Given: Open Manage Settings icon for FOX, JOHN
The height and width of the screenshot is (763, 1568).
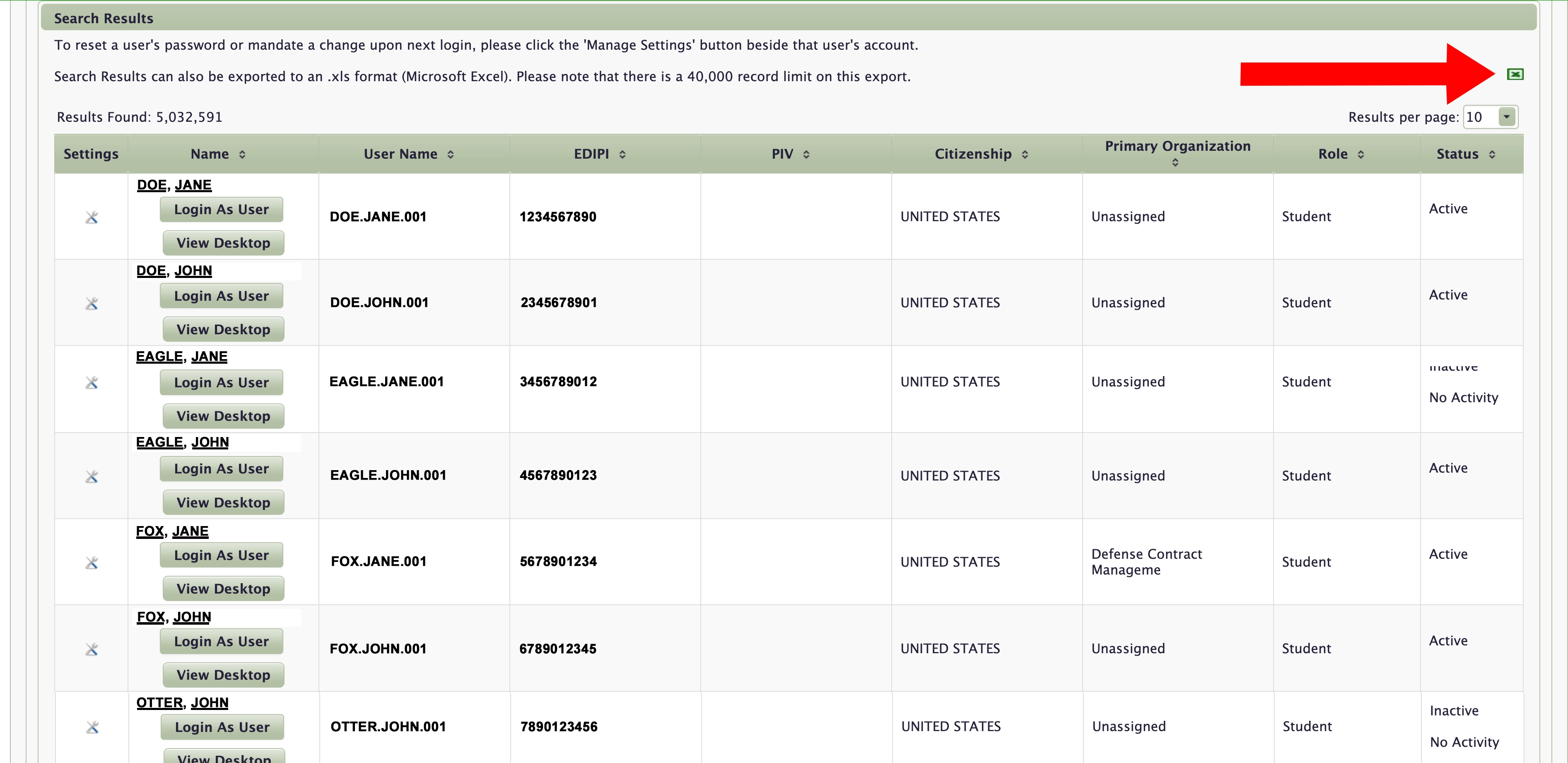Looking at the screenshot, I should coord(92,649).
